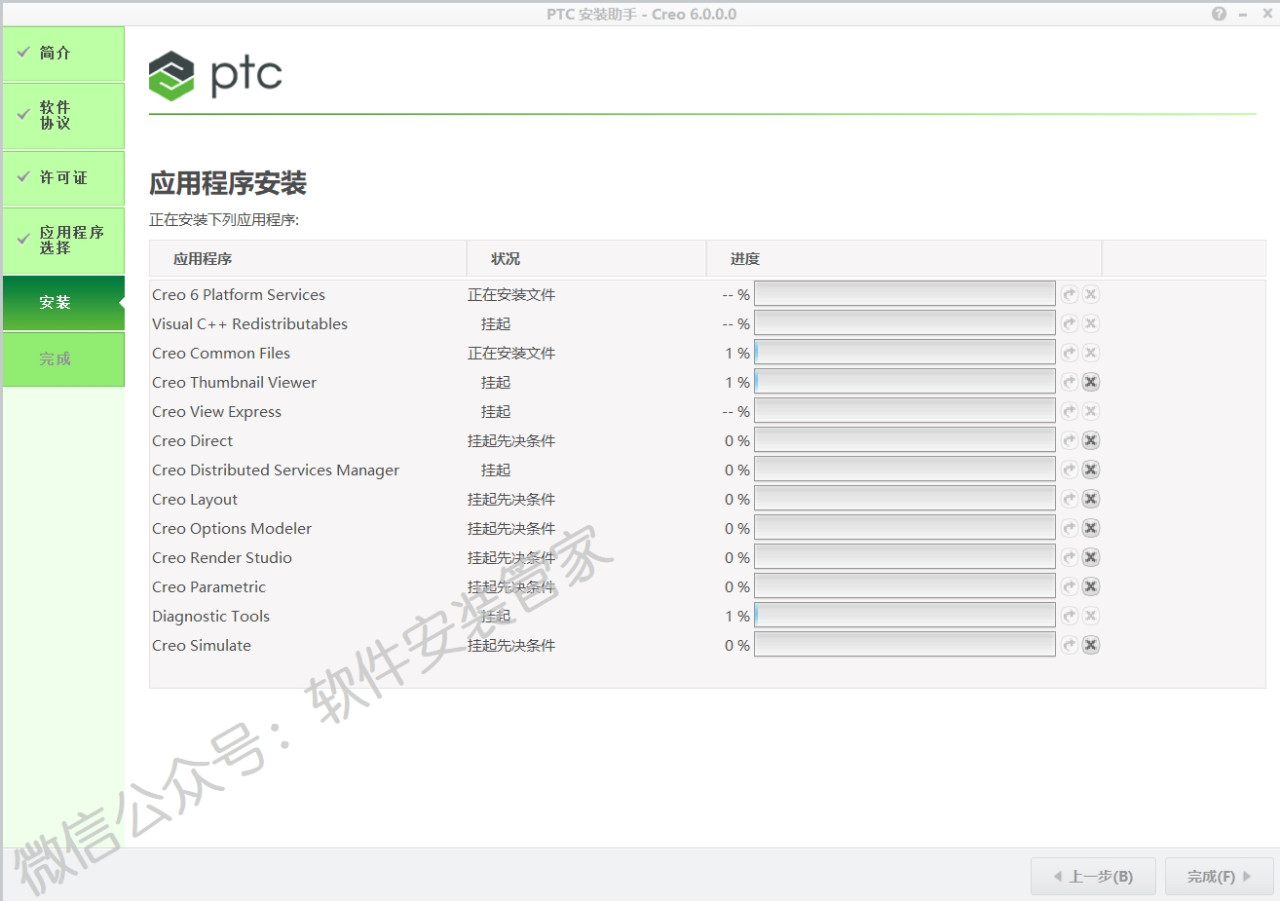Viewport: 1280px width, 901px height.
Task: Select the 安装 step in sidebar
Action: (x=63, y=303)
